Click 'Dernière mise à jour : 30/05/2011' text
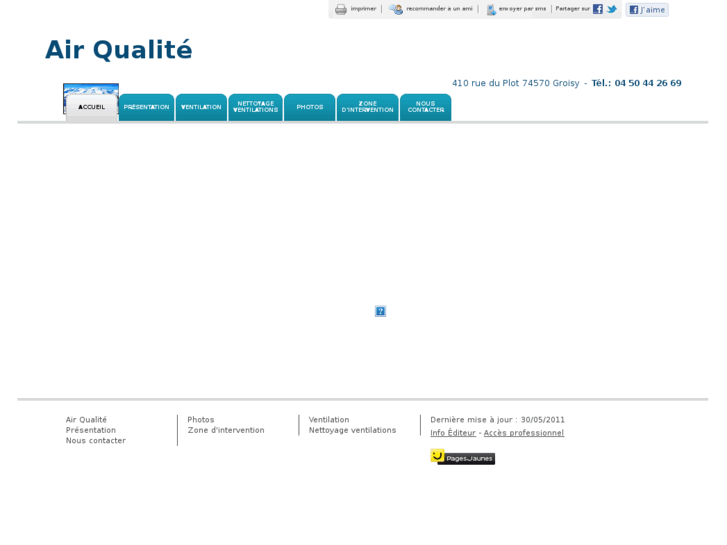 [497, 420]
